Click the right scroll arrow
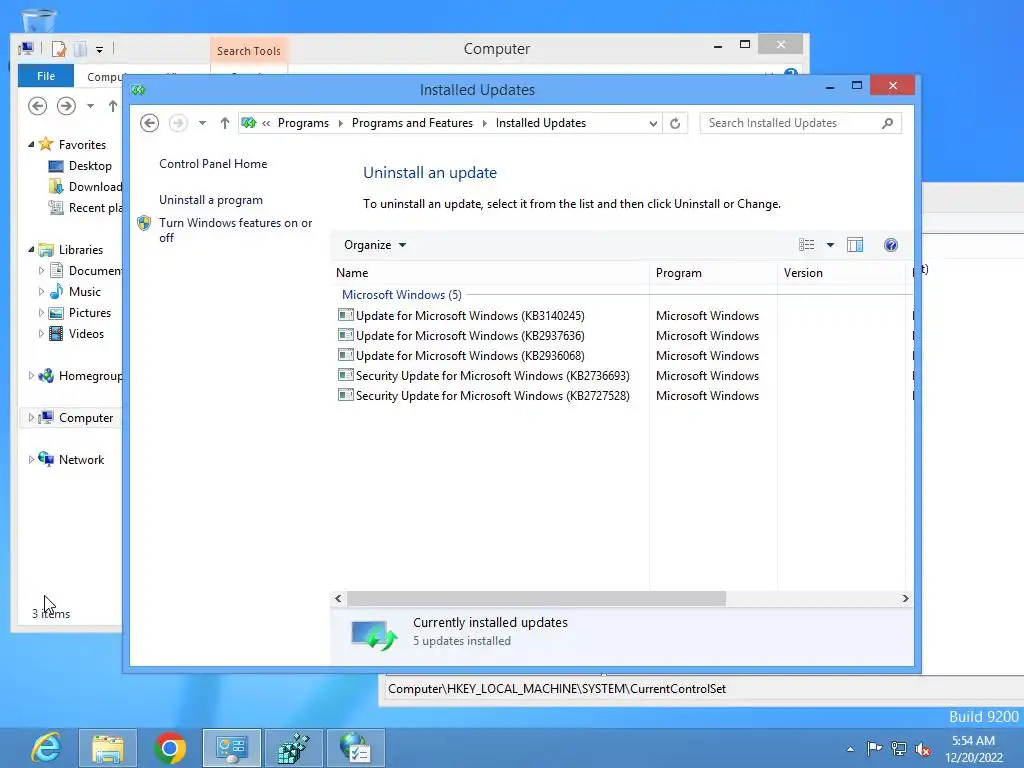 coord(905,599)
